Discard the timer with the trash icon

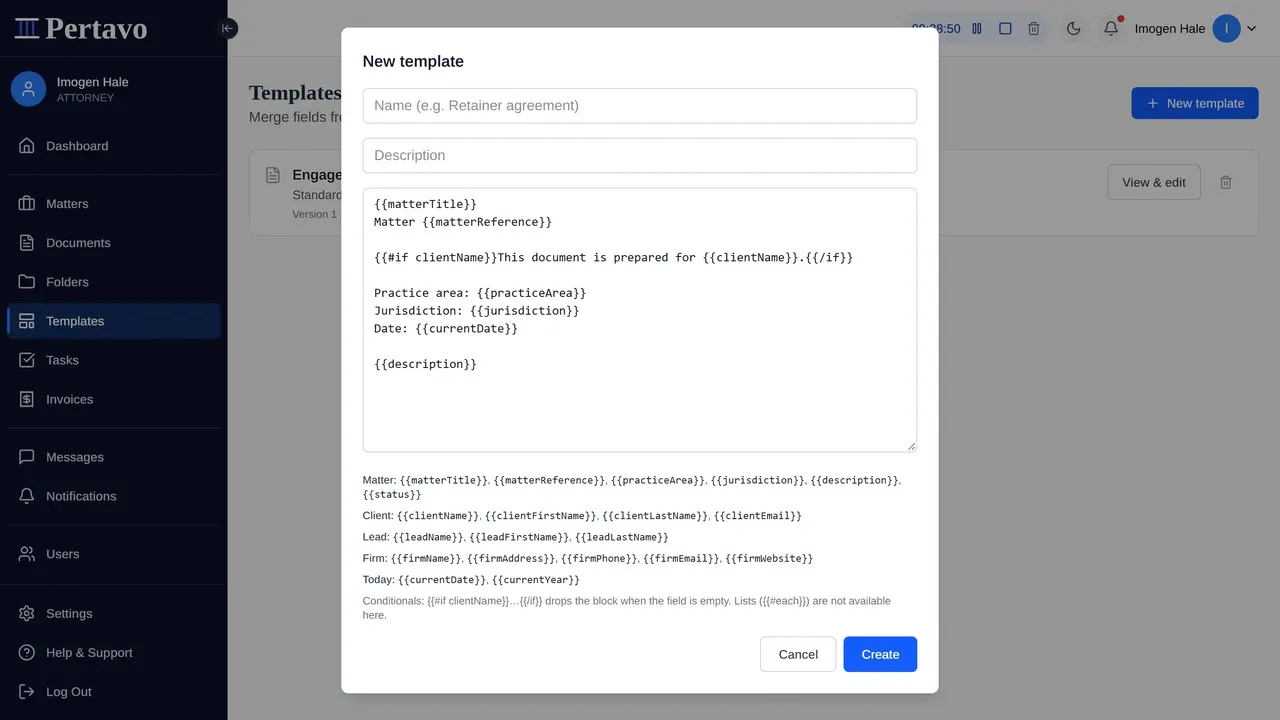pos(1034,29)
